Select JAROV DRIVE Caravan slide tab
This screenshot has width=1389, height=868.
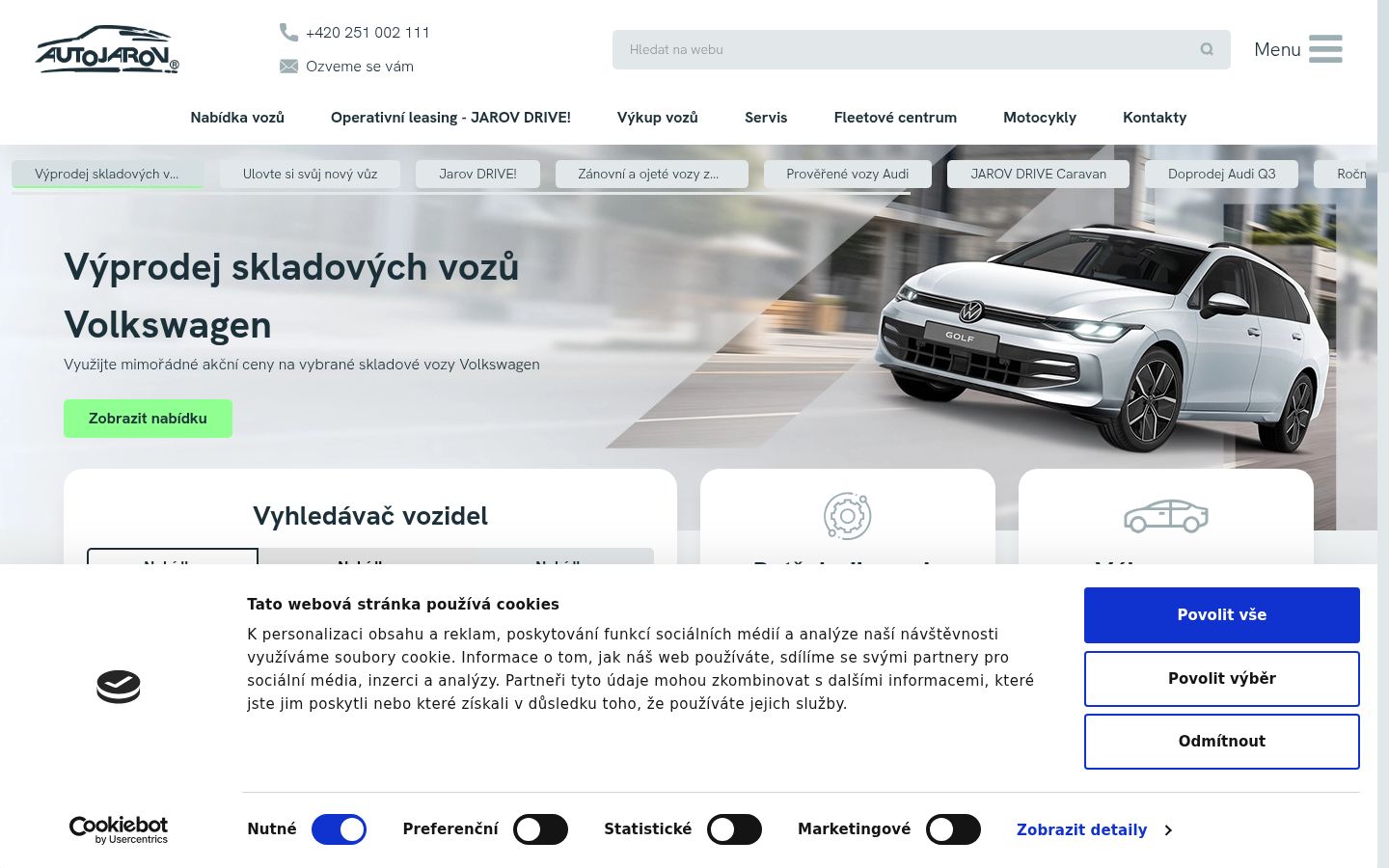tap(1038, 174)
